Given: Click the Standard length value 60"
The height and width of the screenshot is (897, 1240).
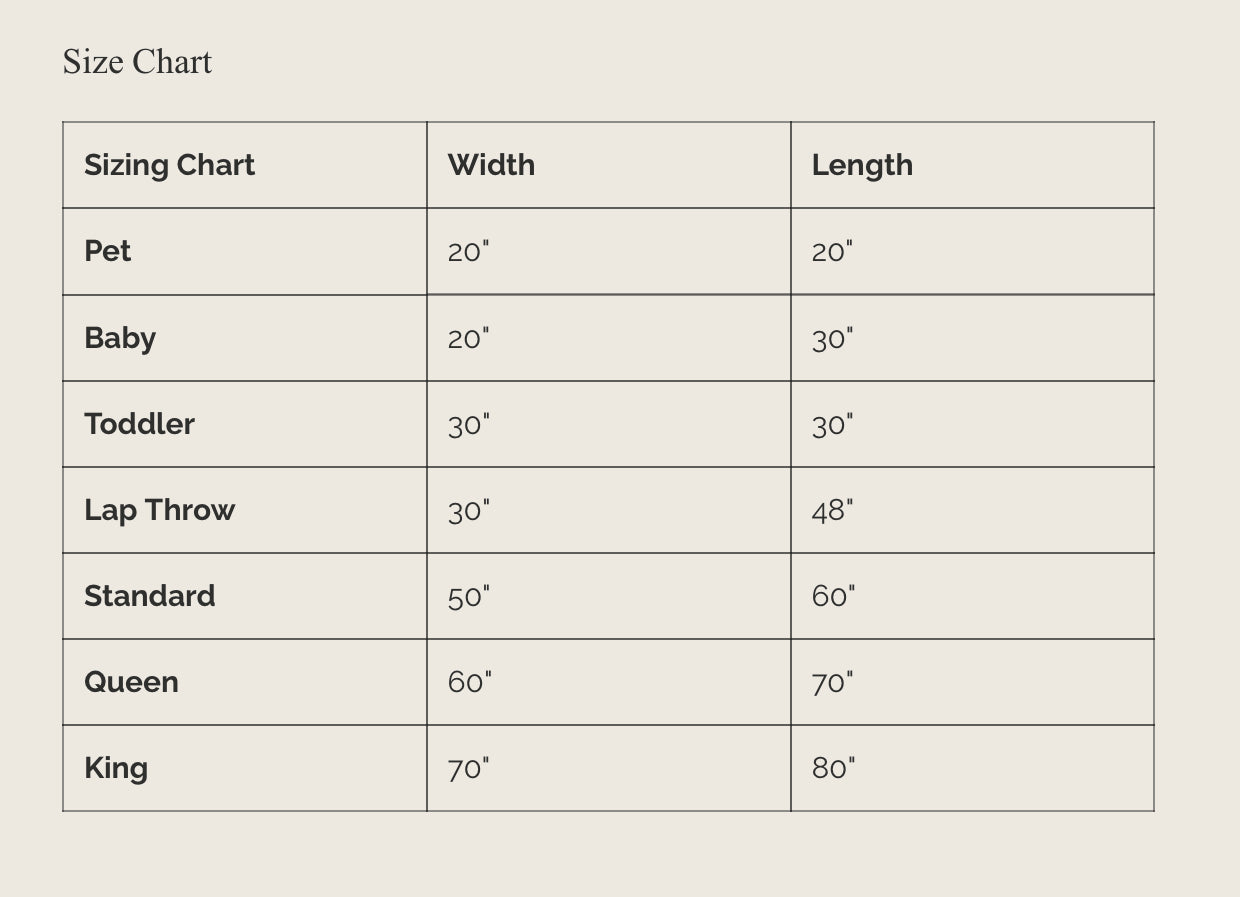Looking at the screenshot, I should click(833, 596).
